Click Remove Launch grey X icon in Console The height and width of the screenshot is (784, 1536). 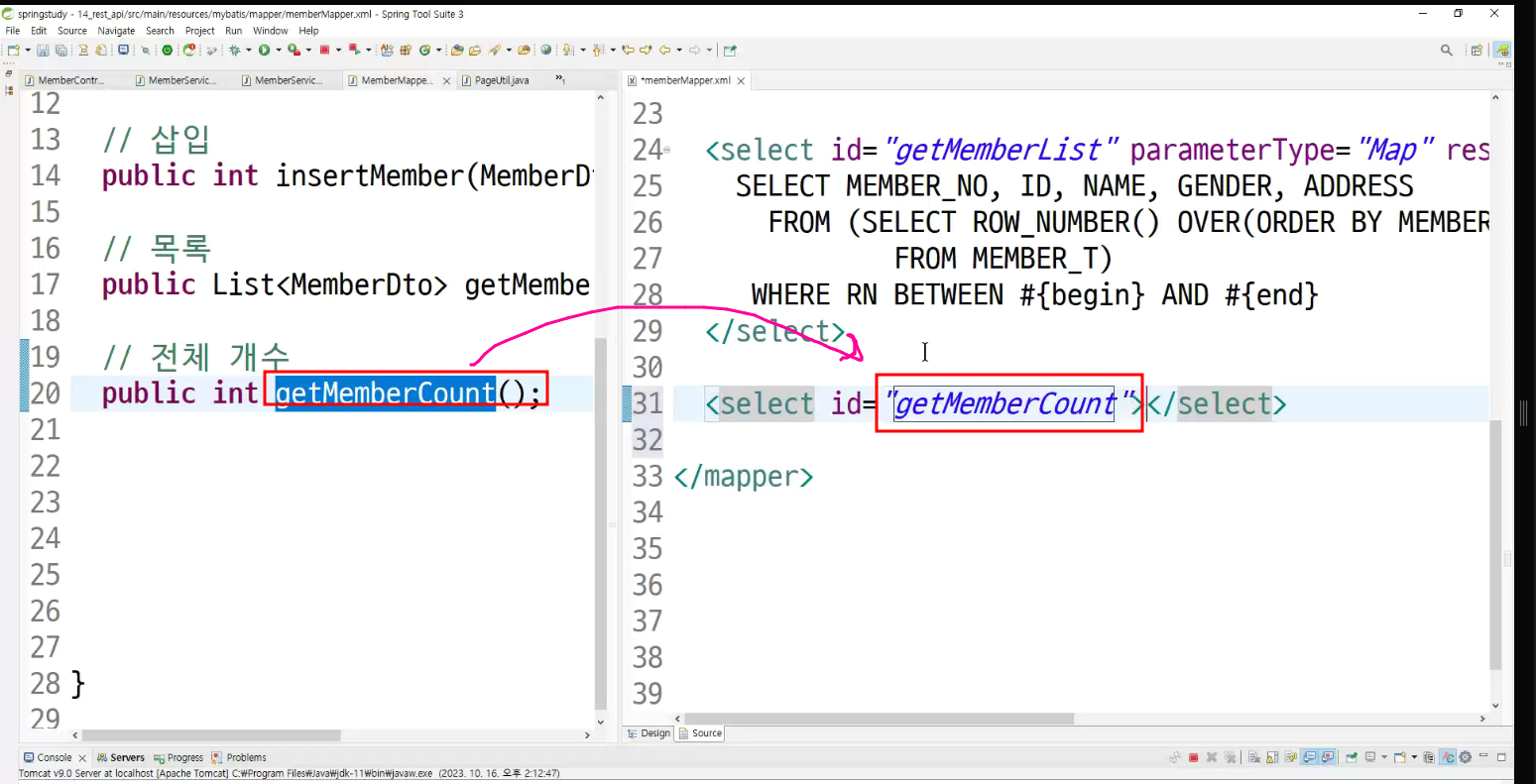click(1212, 757)
